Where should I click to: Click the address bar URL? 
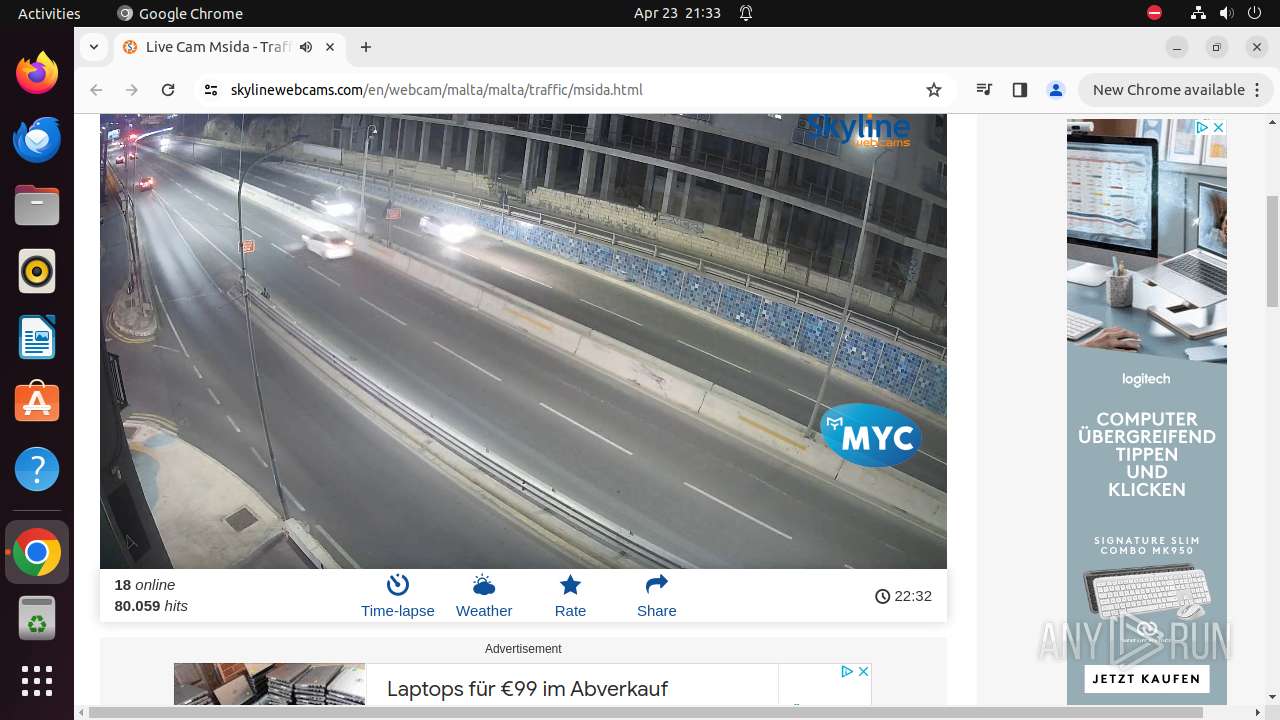[436, 90]
